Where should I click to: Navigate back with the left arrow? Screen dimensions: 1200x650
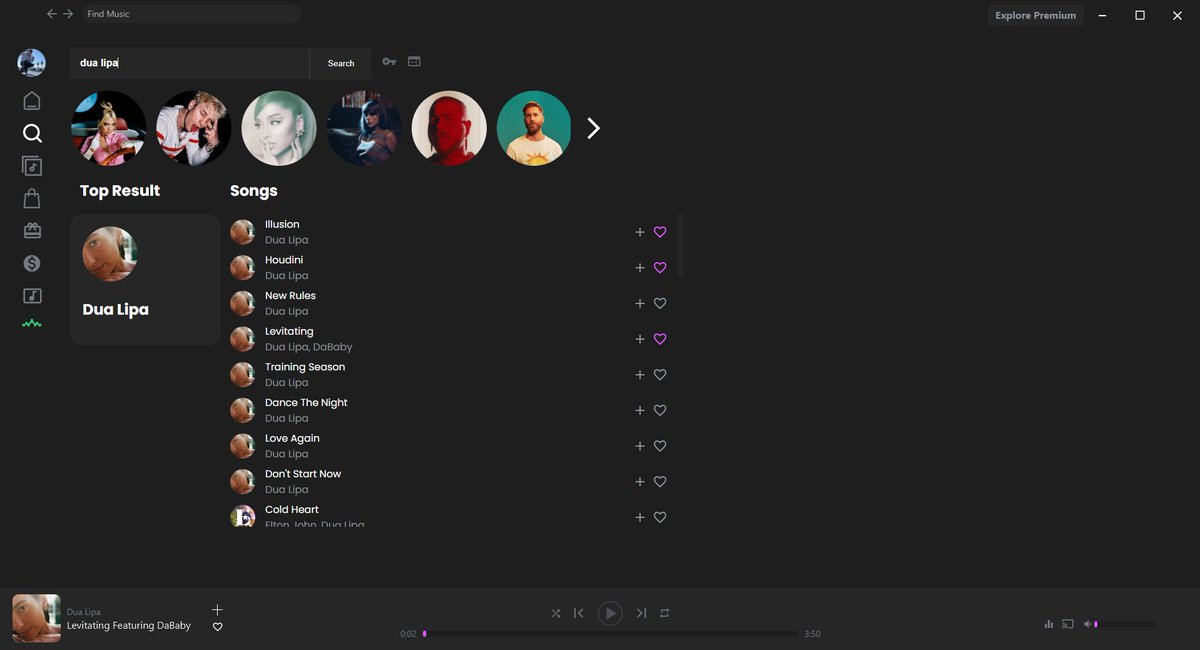(x=52, y=14)
